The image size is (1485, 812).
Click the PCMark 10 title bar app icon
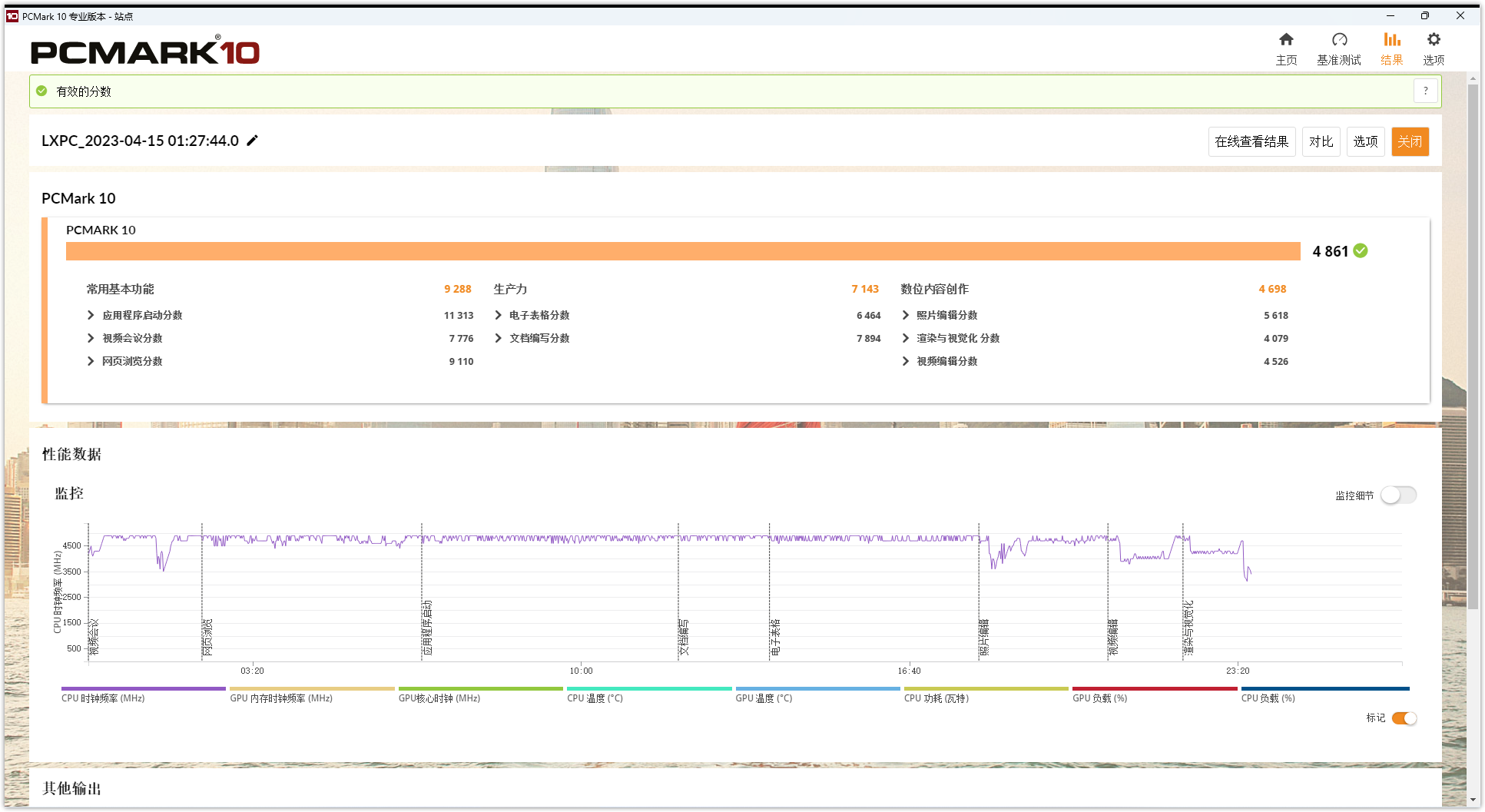point(12,15)
